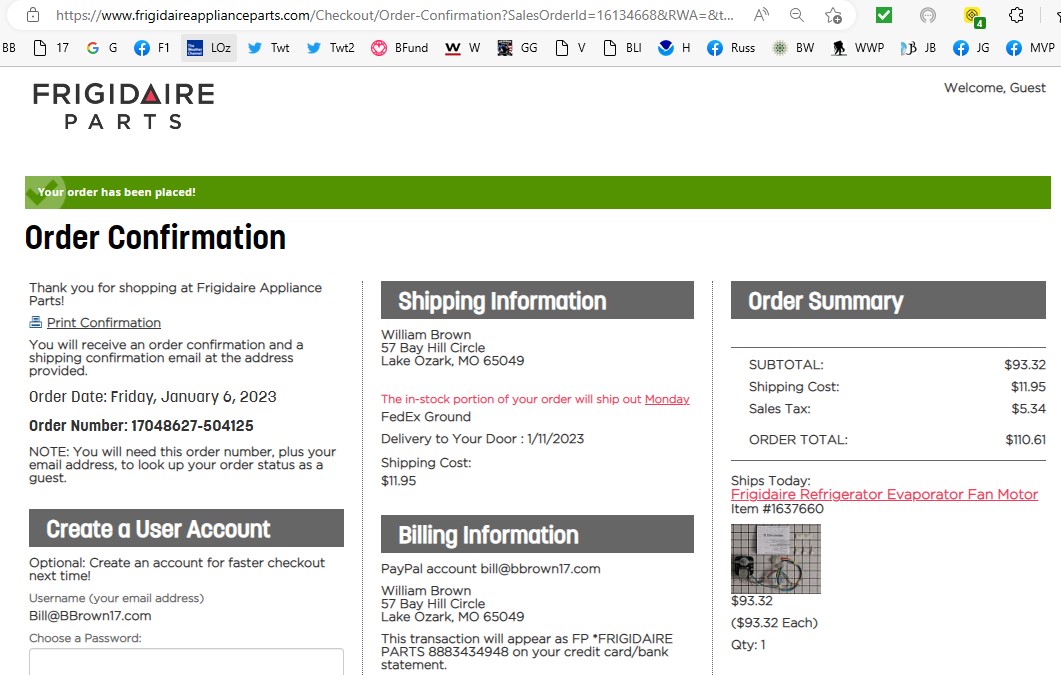The height and width of the screenshot is (675, 1061).
Task: Click the username 'Bill@BBrown17.com'
Action: coord(90,616)
